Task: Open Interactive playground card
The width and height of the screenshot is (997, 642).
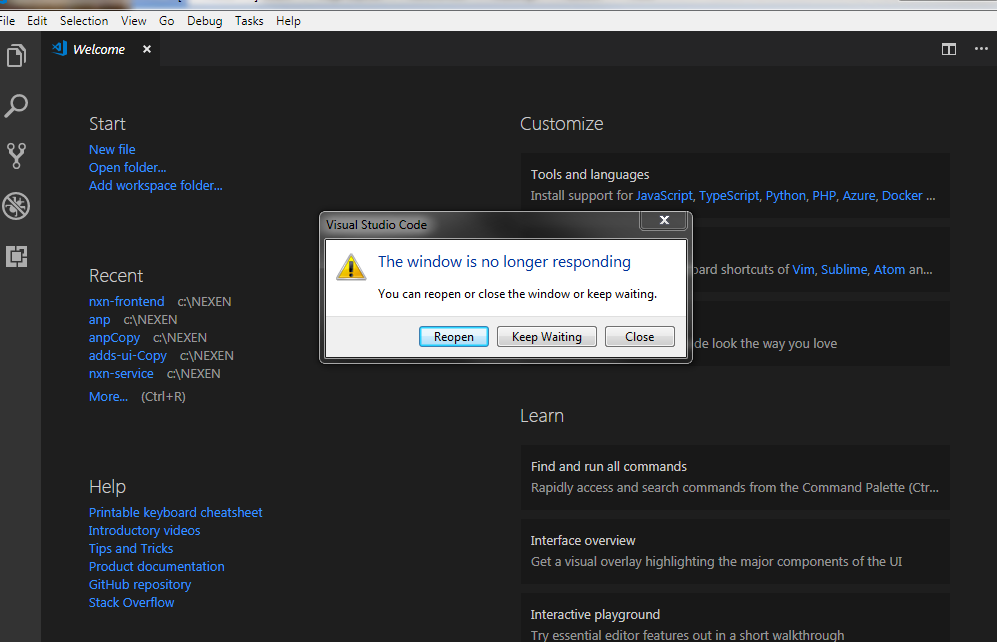Action: click(735, 618)
